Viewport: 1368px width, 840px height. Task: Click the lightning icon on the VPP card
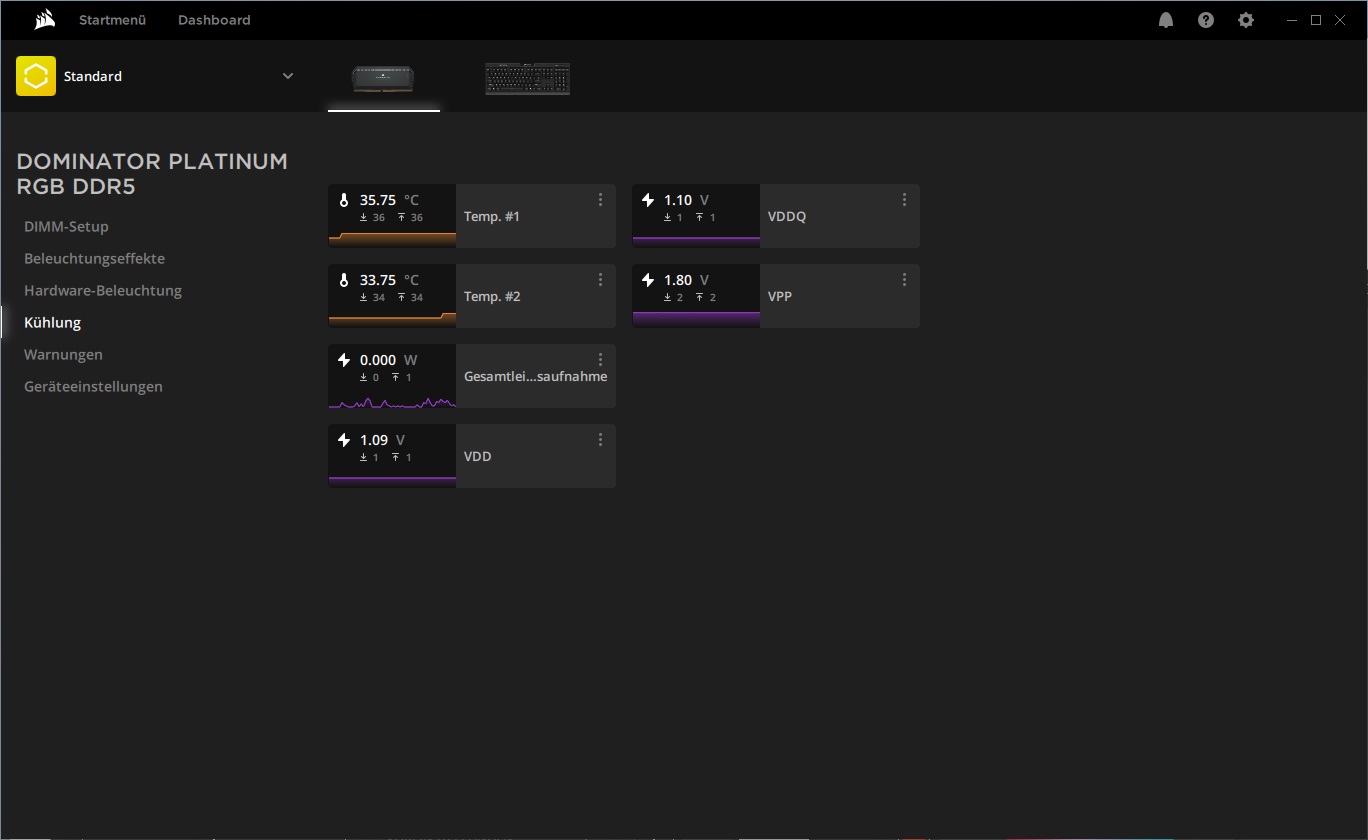tap(648, 280)
